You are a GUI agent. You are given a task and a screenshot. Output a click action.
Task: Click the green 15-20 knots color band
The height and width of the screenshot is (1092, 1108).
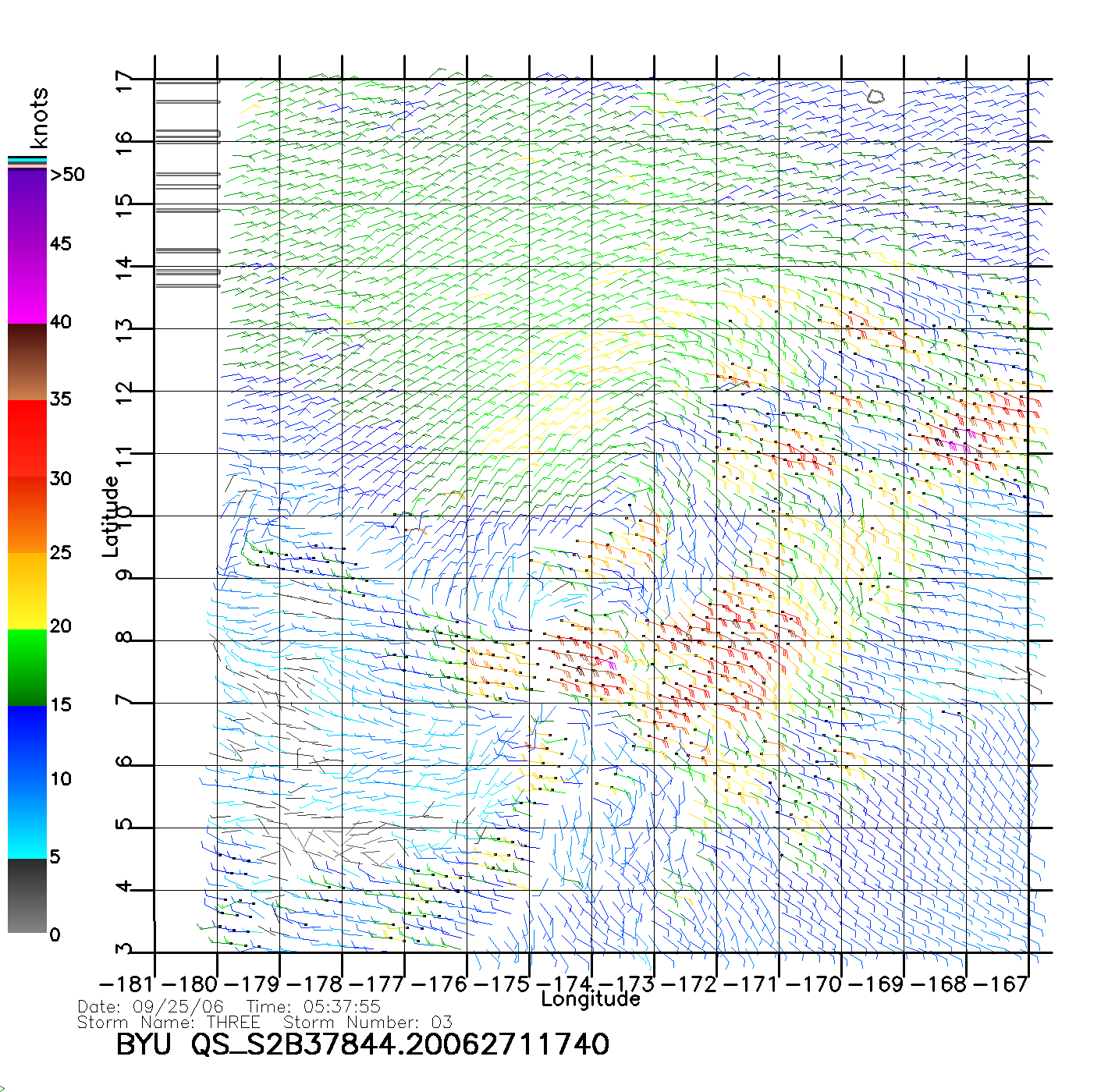[x=27, y=667]
